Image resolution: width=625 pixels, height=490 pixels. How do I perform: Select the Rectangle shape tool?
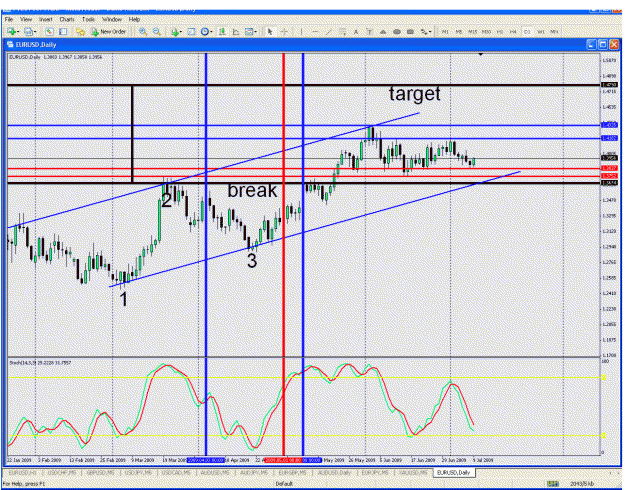[x=410, y=31]
